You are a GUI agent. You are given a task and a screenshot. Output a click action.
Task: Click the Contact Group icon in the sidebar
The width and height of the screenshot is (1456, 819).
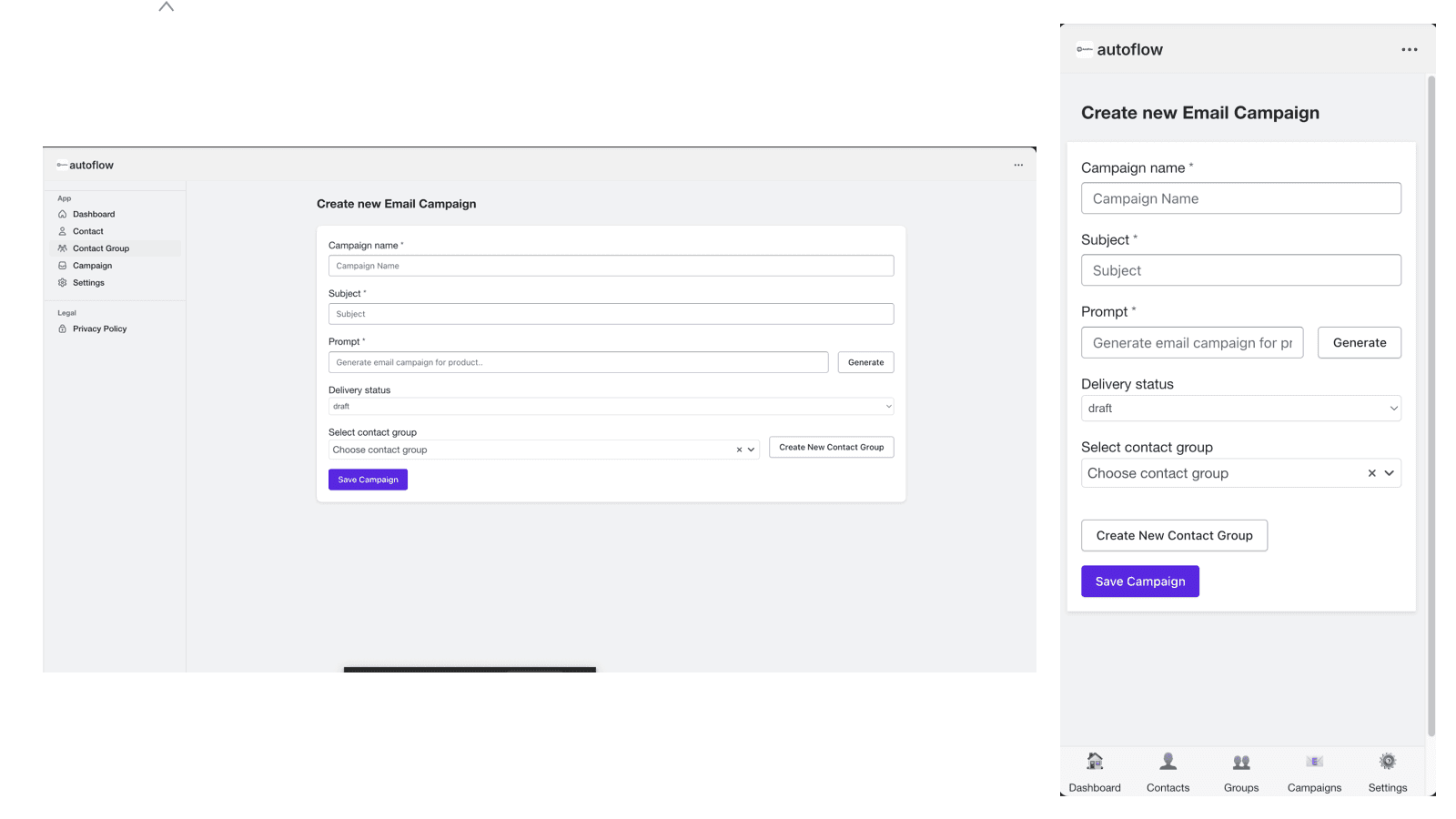point(63,248)
